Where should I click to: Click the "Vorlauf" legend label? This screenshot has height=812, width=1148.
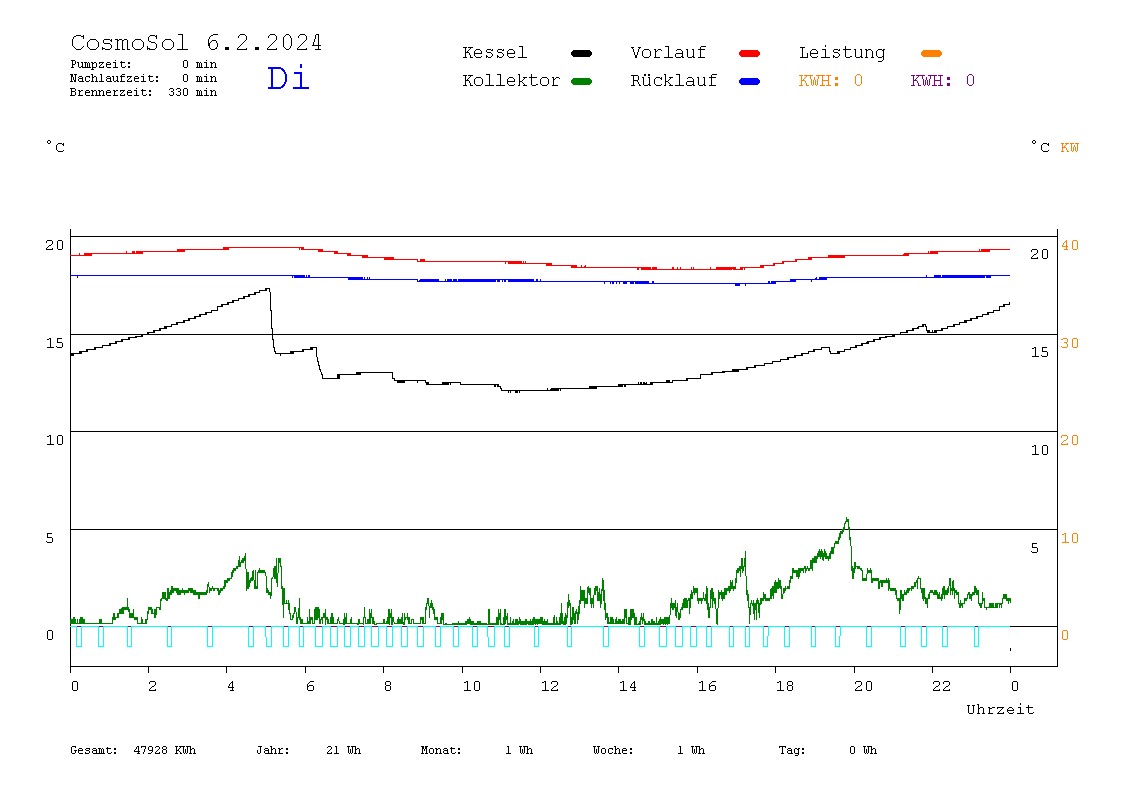coord(668,53)
